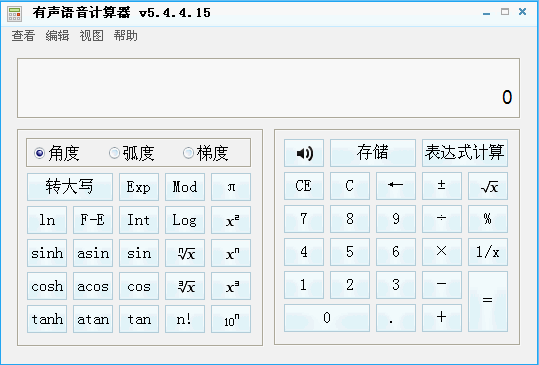Click the number 1 key
Image resolution: width=539 pixels, height=365 pixels.
(304, 285)
